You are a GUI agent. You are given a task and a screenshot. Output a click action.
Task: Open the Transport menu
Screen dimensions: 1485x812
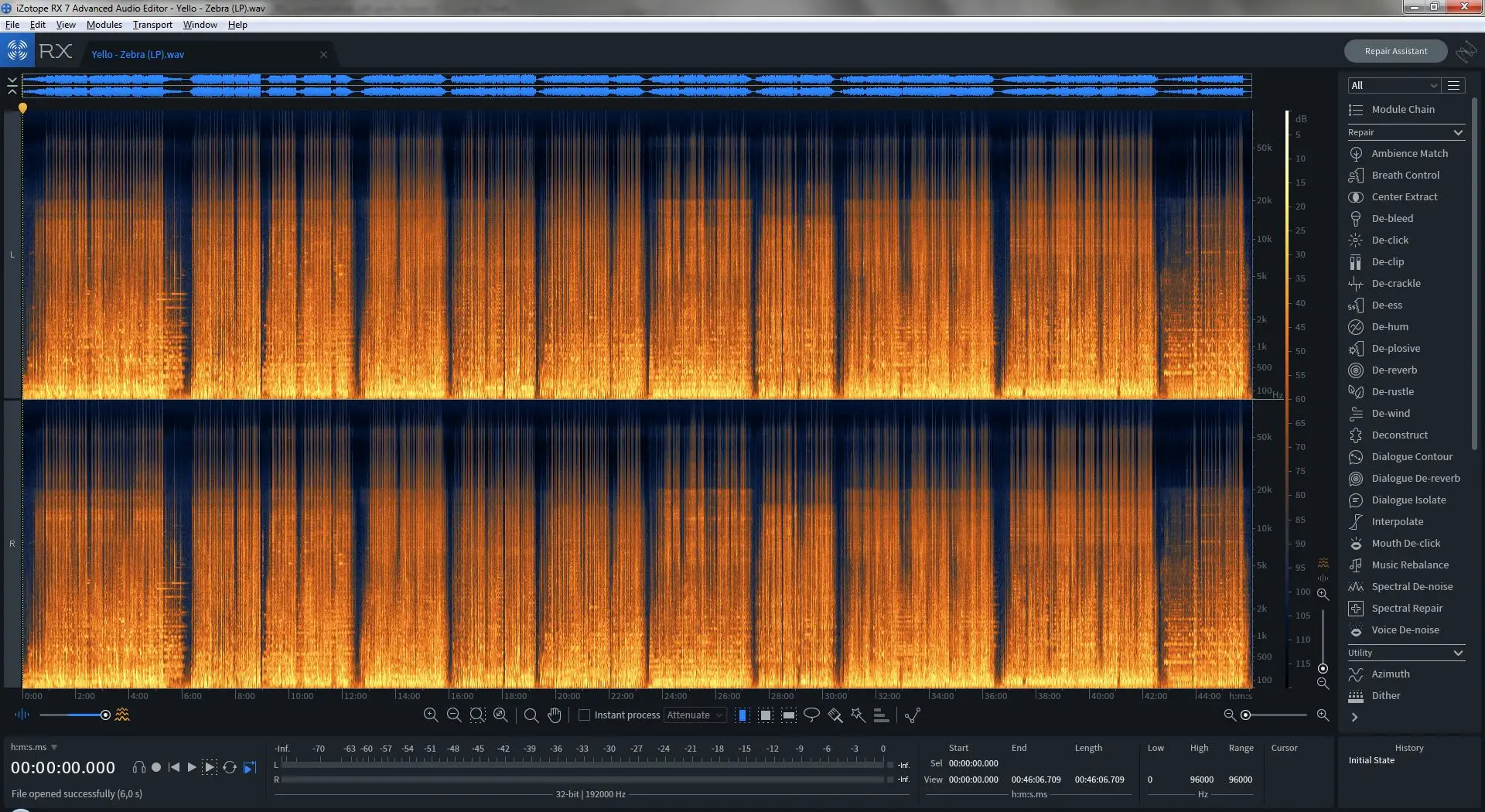pyautogui.click(x=152, y=25)
